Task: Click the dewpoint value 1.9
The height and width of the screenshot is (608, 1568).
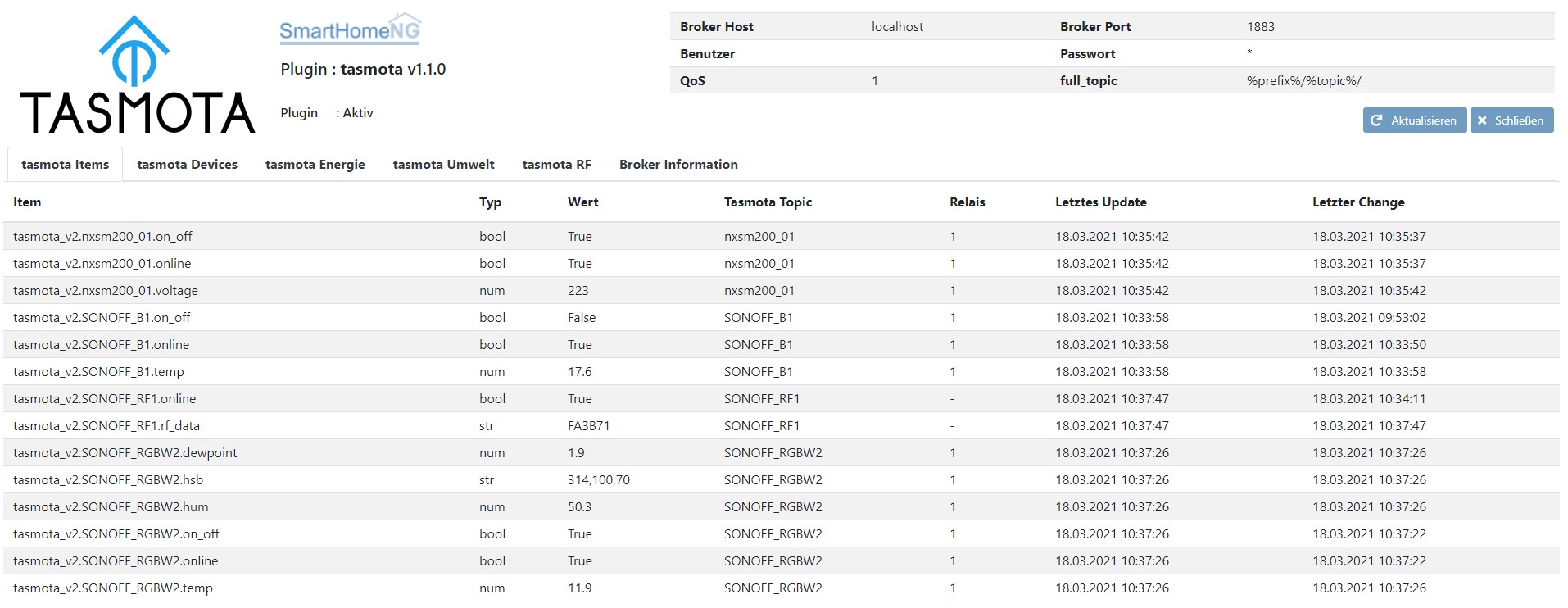Action: click(576, 453)
